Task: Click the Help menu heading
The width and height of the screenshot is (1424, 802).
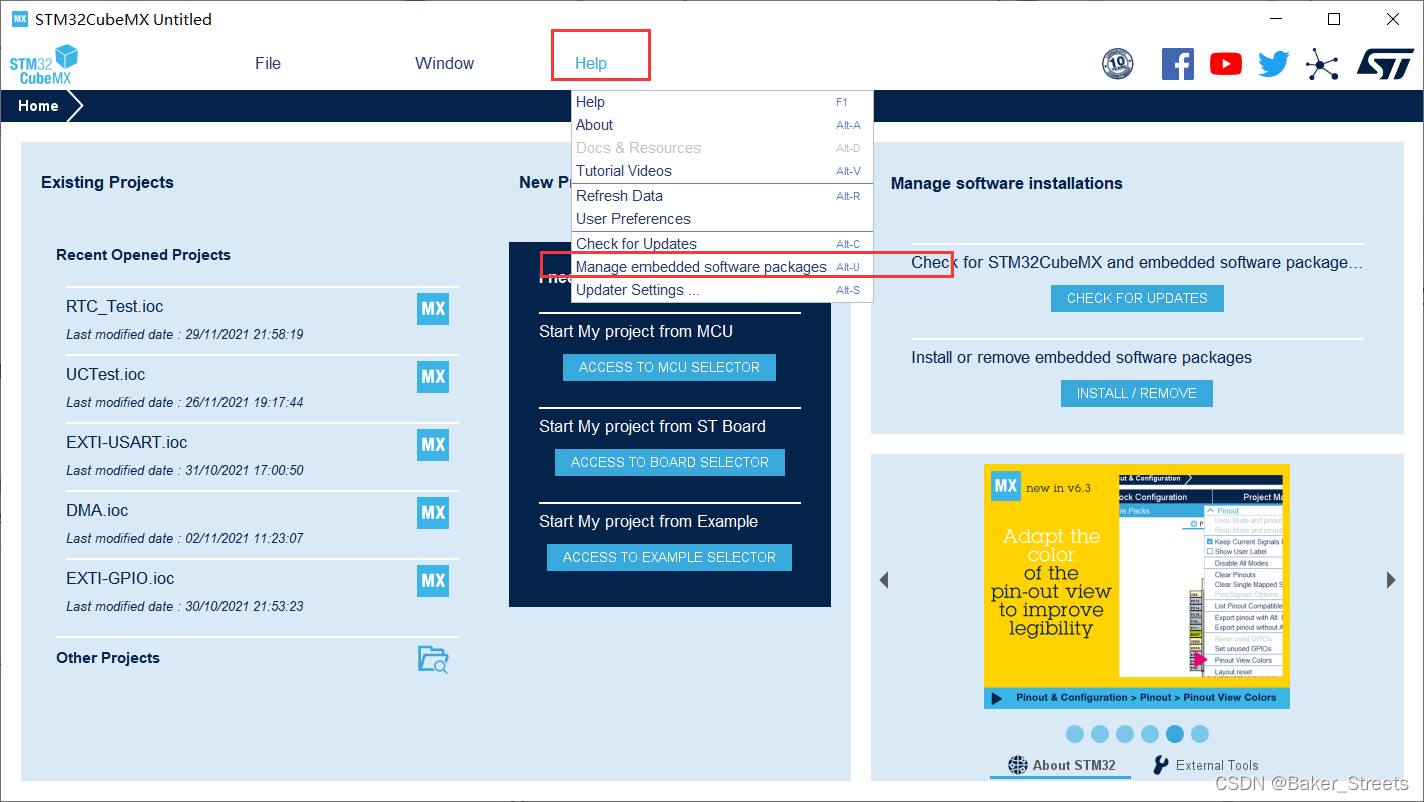Action: (591, 63)
